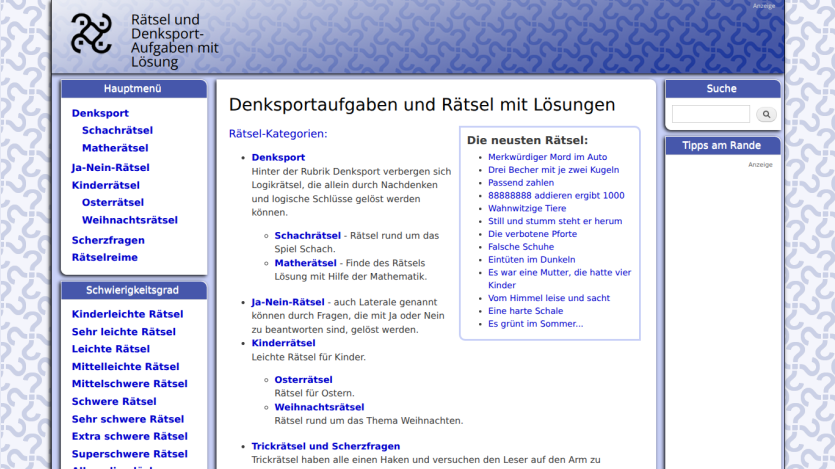The width and height of the screenshot is (835, 469).
Task: Click the 'Rätsel-Kategorien:' heading
Action: coord(278,134)
